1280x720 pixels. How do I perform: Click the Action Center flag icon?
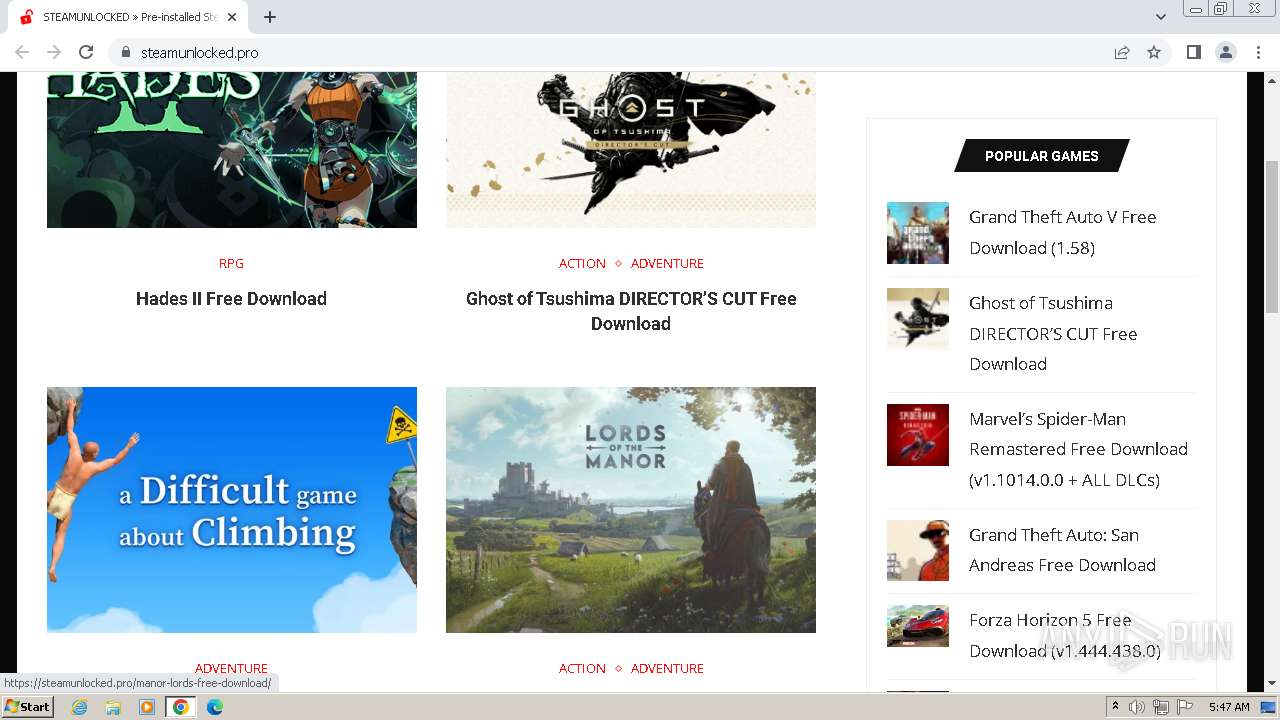pyautogui.click(x=1185, y=707)
